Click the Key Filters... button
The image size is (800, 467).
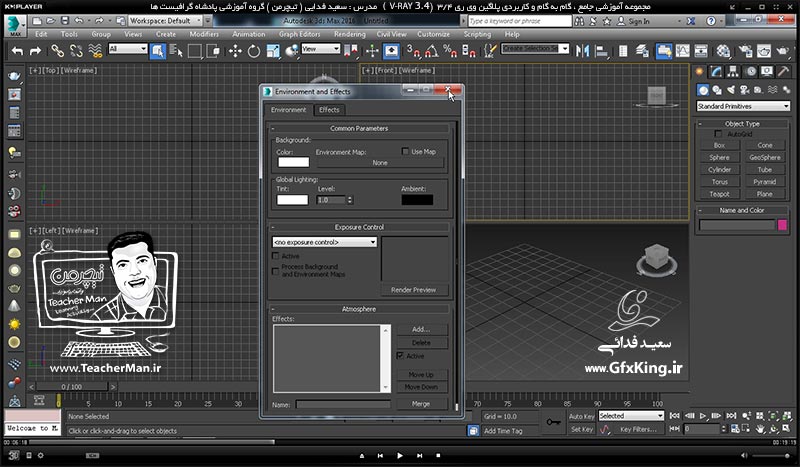click(x=638, y=429)
